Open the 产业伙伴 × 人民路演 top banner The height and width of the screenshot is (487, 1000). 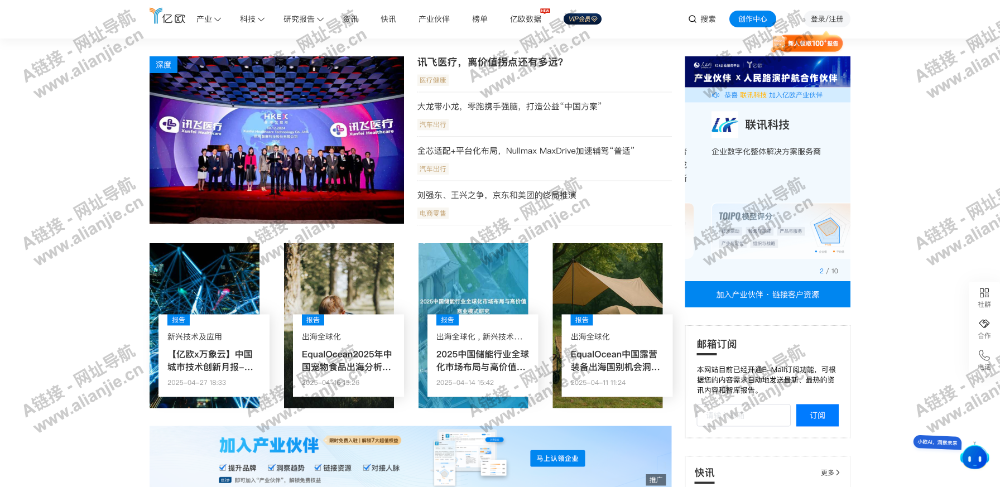click(x=767, y=71)
